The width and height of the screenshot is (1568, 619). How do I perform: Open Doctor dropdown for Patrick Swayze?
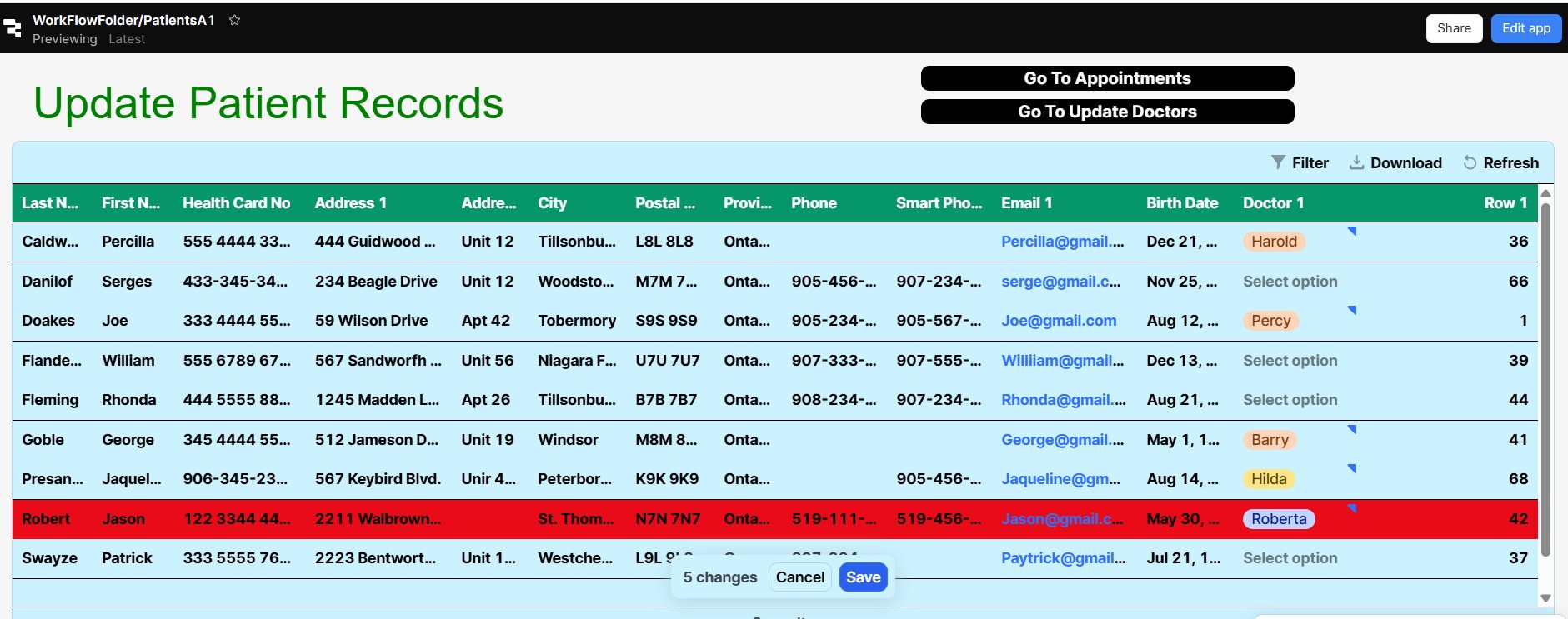[1290, 558]
